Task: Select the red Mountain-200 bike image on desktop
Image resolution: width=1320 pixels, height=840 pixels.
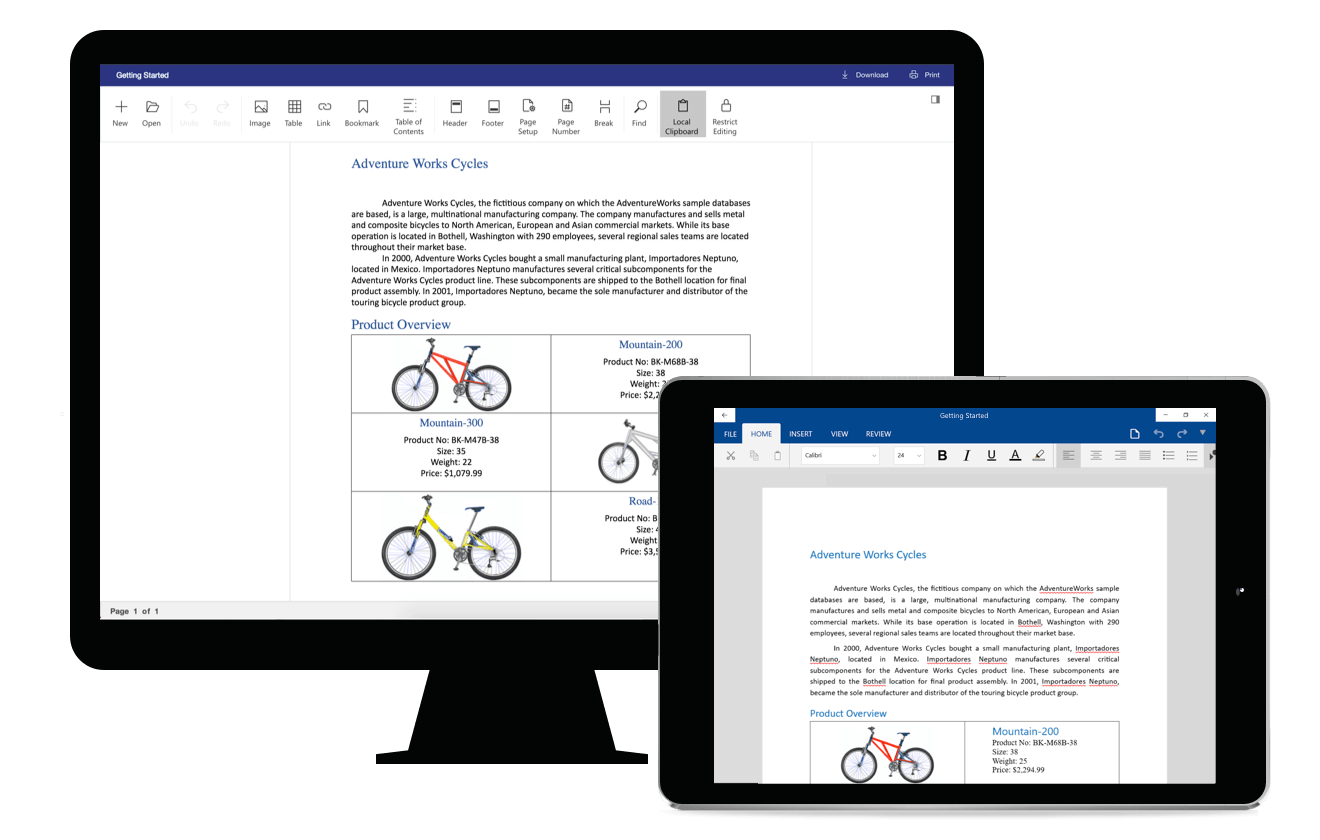Action: pyautogui.click(x=451, y=374)
